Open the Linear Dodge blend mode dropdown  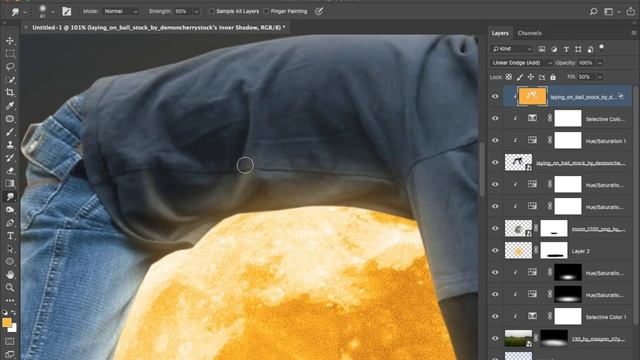[521, 63]
